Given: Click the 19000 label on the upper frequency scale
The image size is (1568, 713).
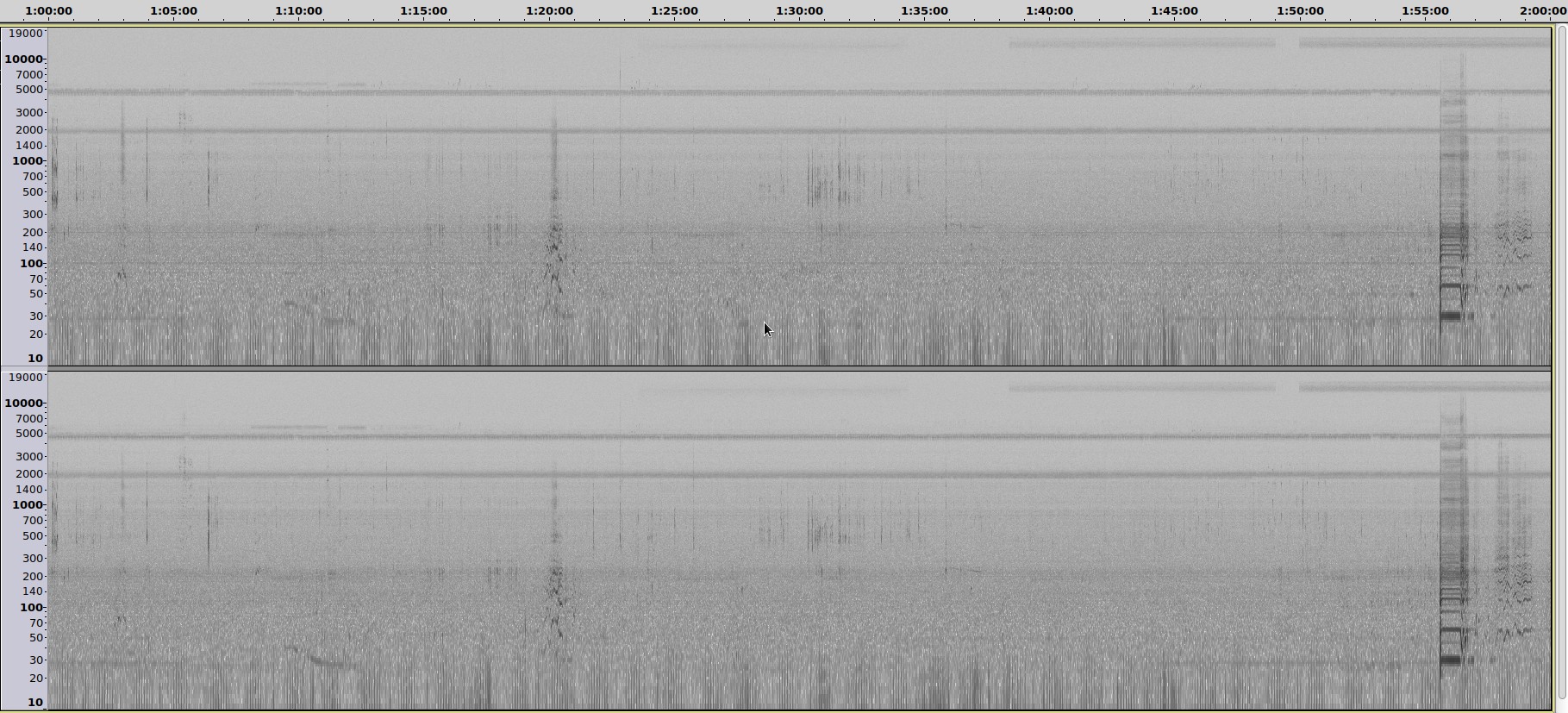Looking at the screenshot, I should click(25, 34).
